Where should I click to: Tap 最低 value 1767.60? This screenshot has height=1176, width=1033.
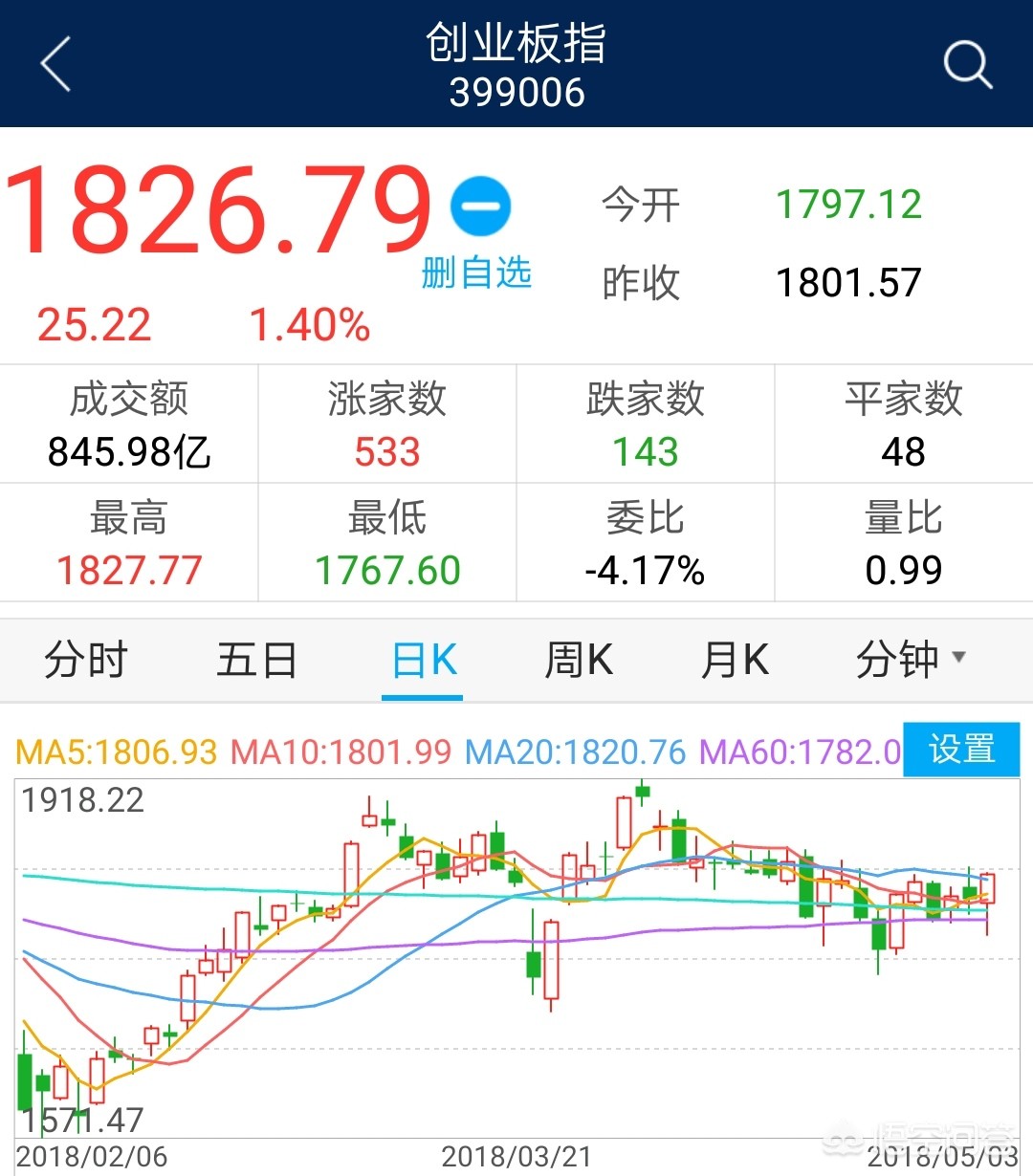pyautogui.click(x=387, y=571)
